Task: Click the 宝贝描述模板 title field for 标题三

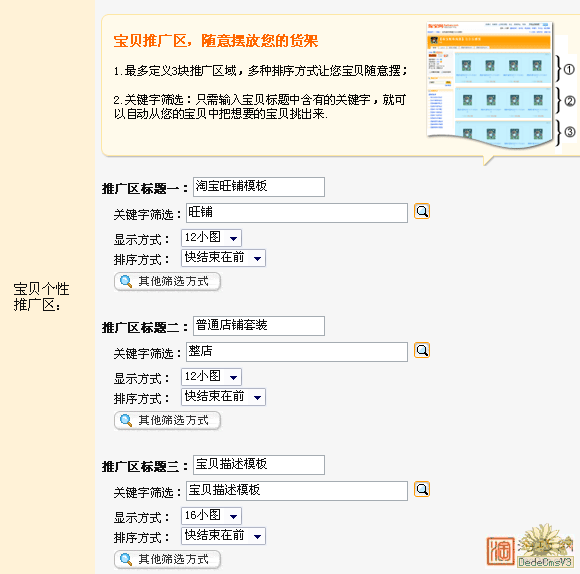Action: click(x=259, y=465)
